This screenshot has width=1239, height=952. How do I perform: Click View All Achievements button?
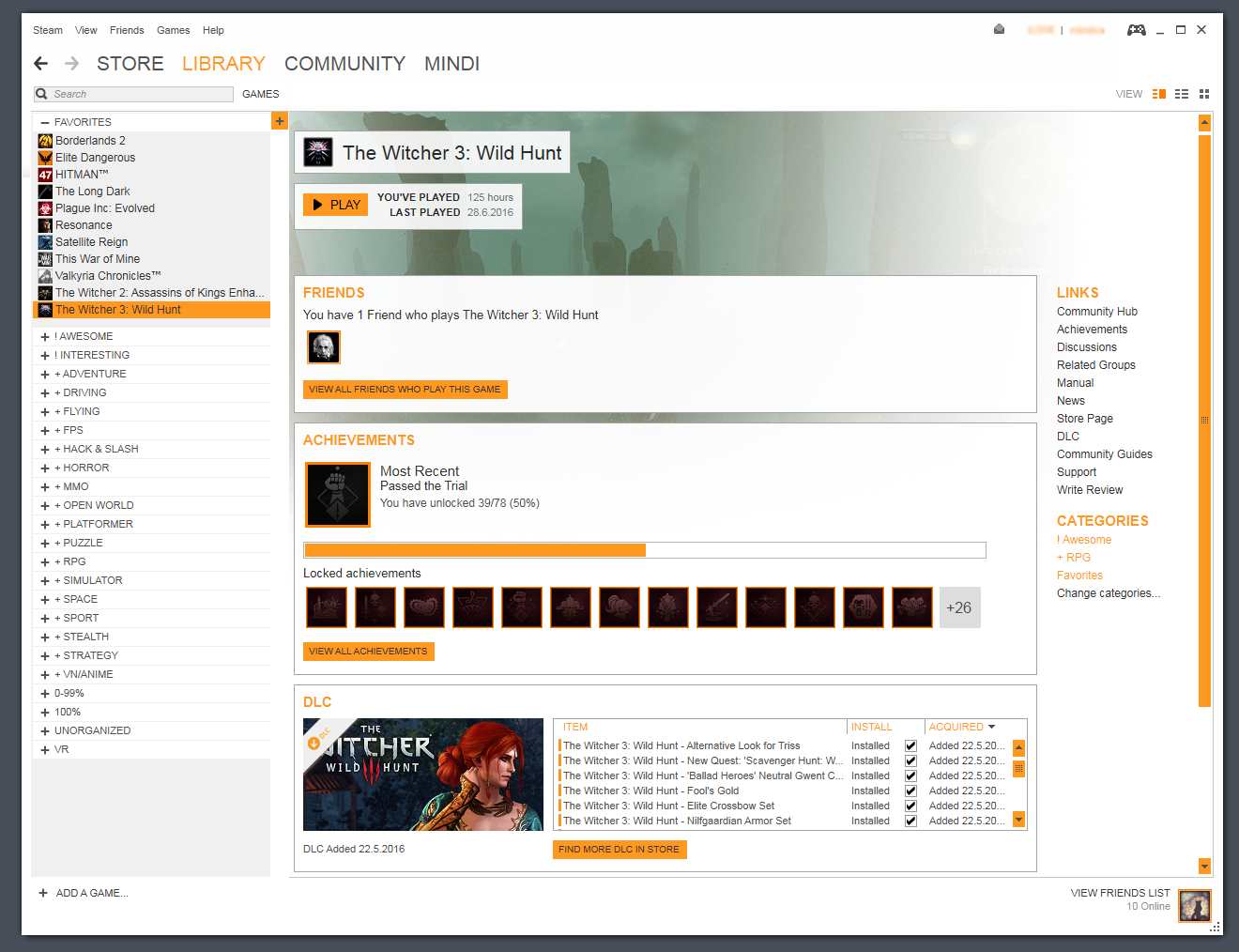coord(368,651)
